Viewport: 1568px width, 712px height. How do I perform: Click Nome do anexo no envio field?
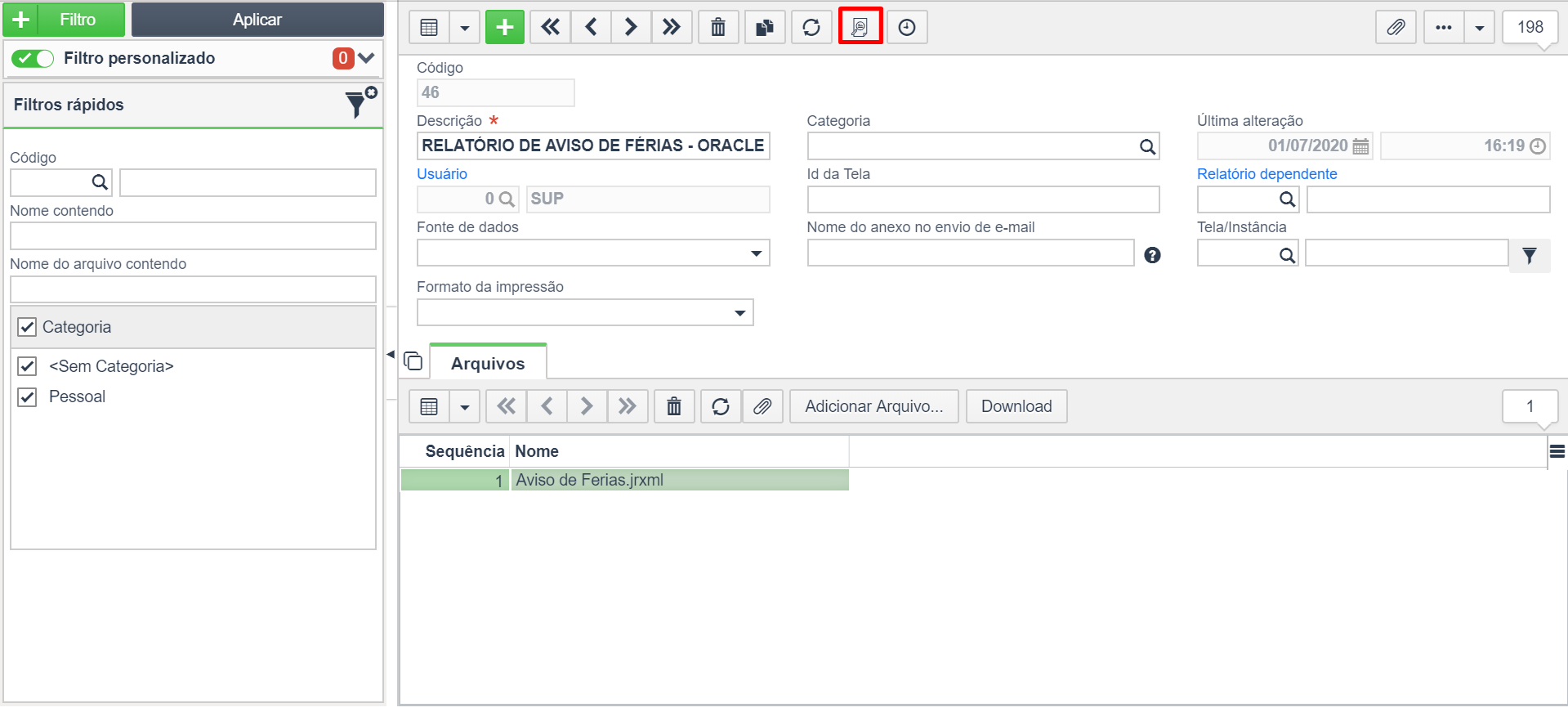(x=971, y=253)
